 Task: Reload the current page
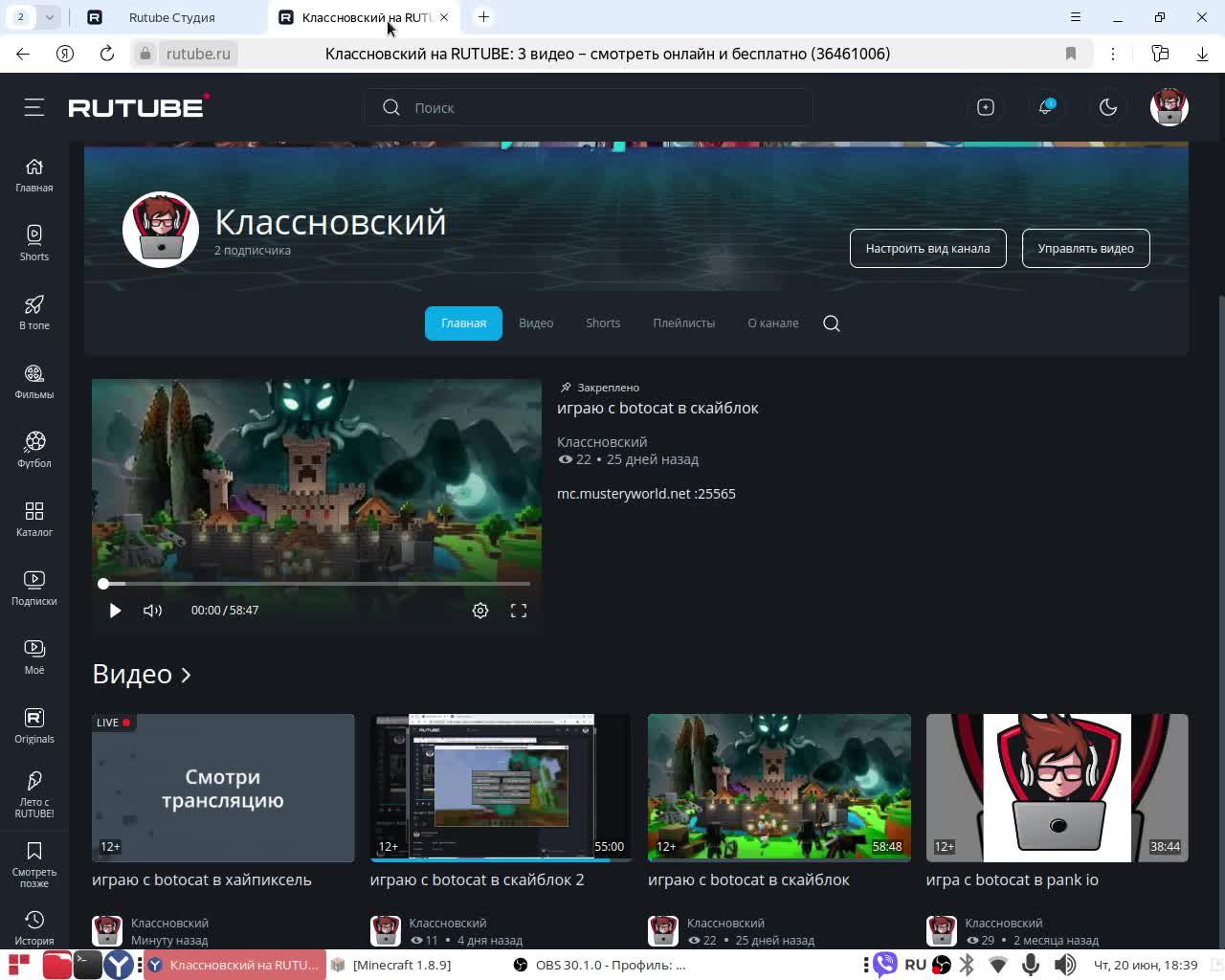(107, 54)
